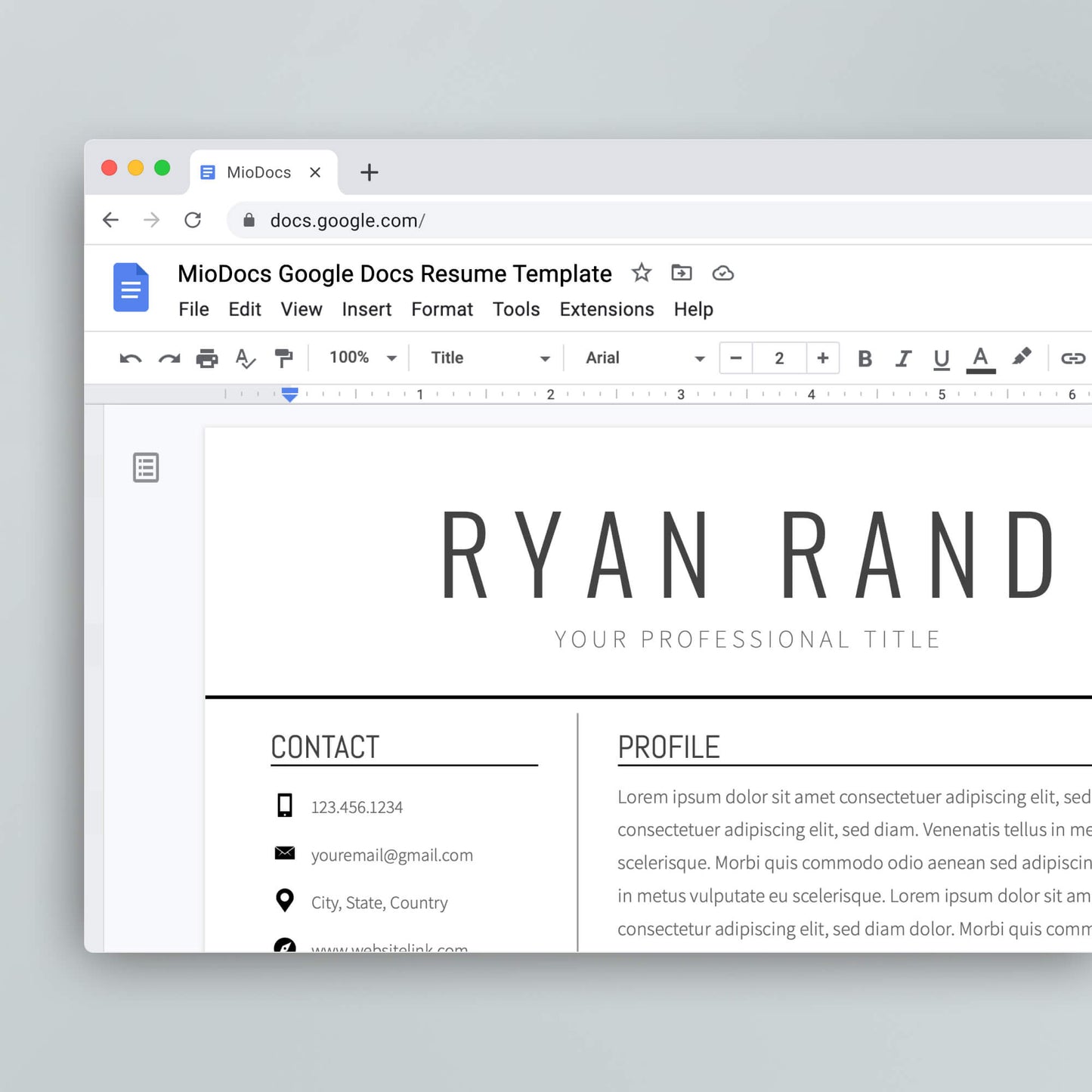Screen dimensions: 1092x1092
Task: Click the Undo icon
Action: pyautogui.click(x=130, y=358)
